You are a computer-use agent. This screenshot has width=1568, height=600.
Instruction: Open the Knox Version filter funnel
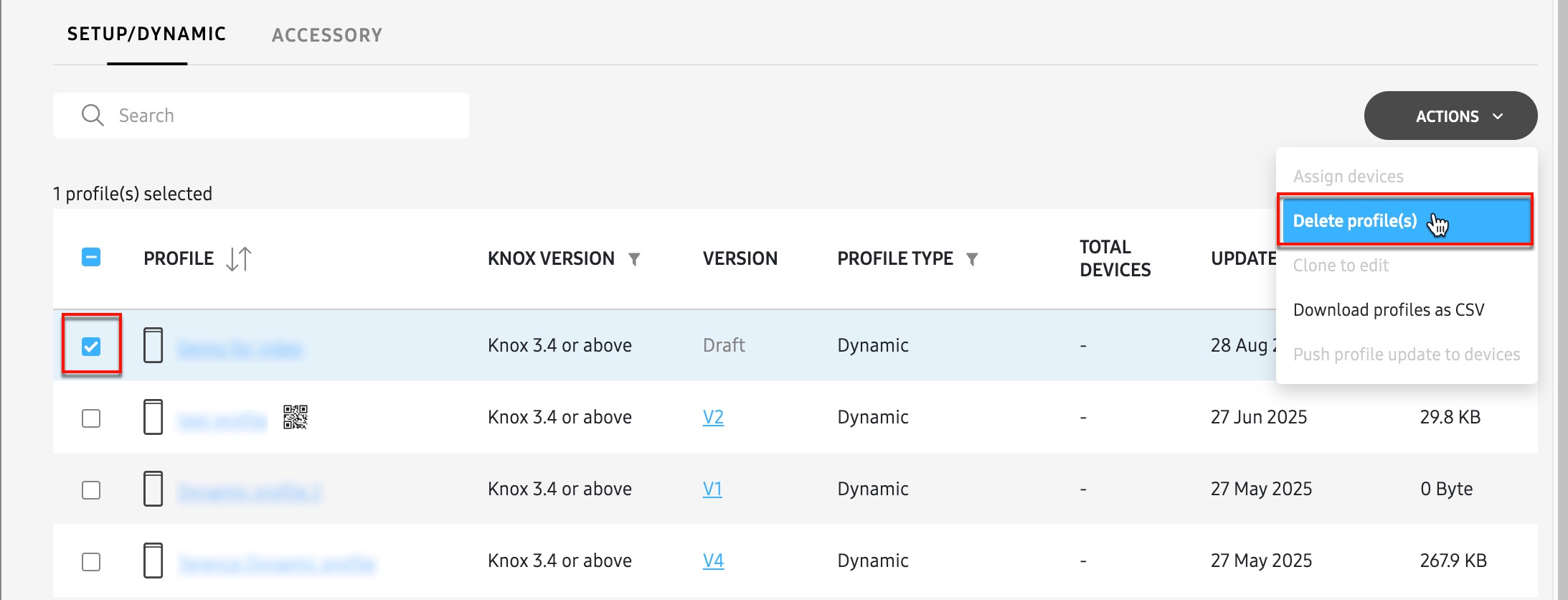point(634,259)
